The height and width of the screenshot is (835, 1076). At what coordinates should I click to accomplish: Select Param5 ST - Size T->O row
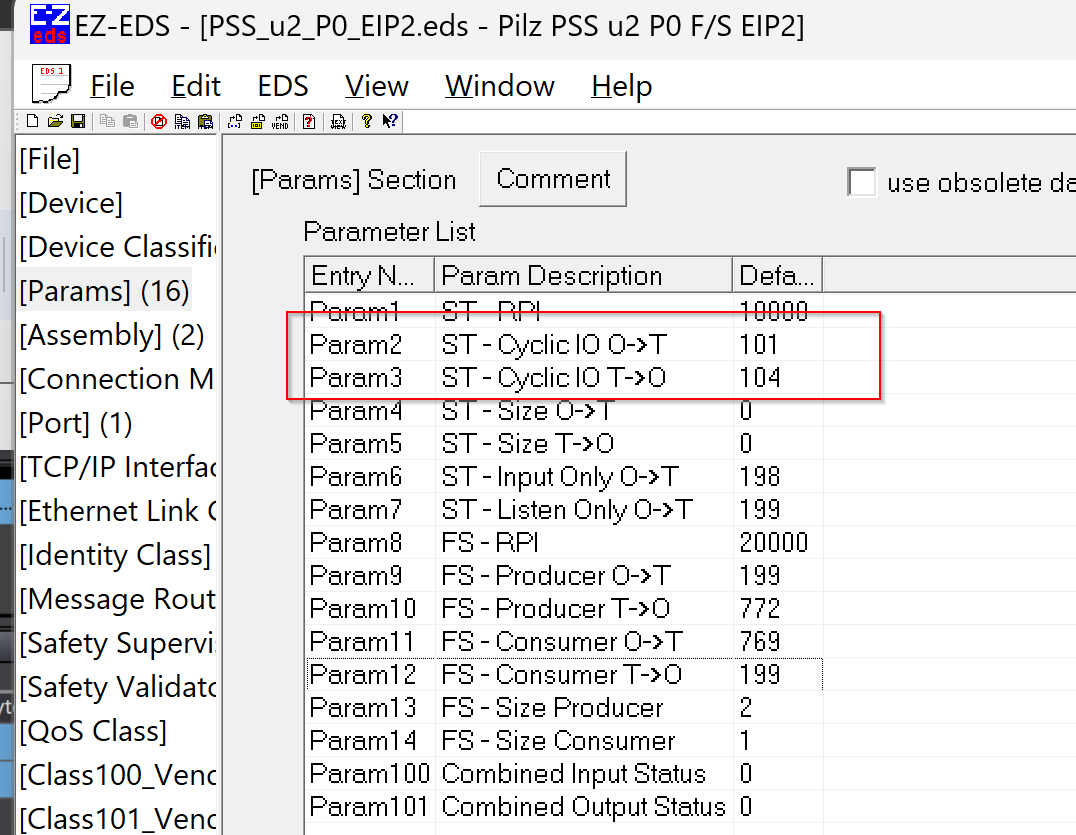point(564,443)
